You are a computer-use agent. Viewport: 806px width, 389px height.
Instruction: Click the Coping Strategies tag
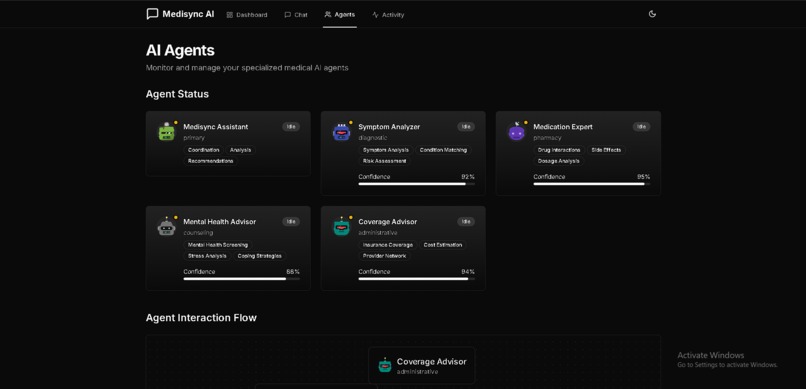coord(260,256)
